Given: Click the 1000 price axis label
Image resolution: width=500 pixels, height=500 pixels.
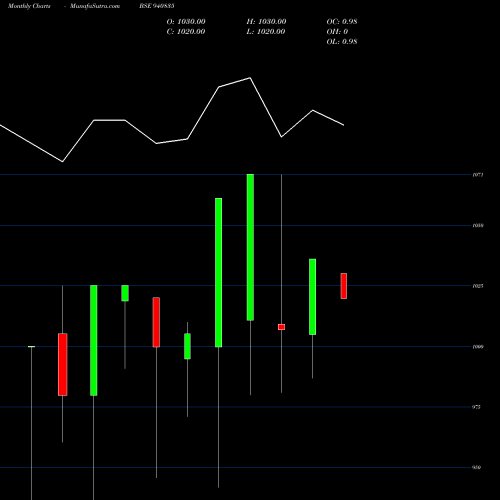Looking at the screenshot, I should click(x=478, y=347).
